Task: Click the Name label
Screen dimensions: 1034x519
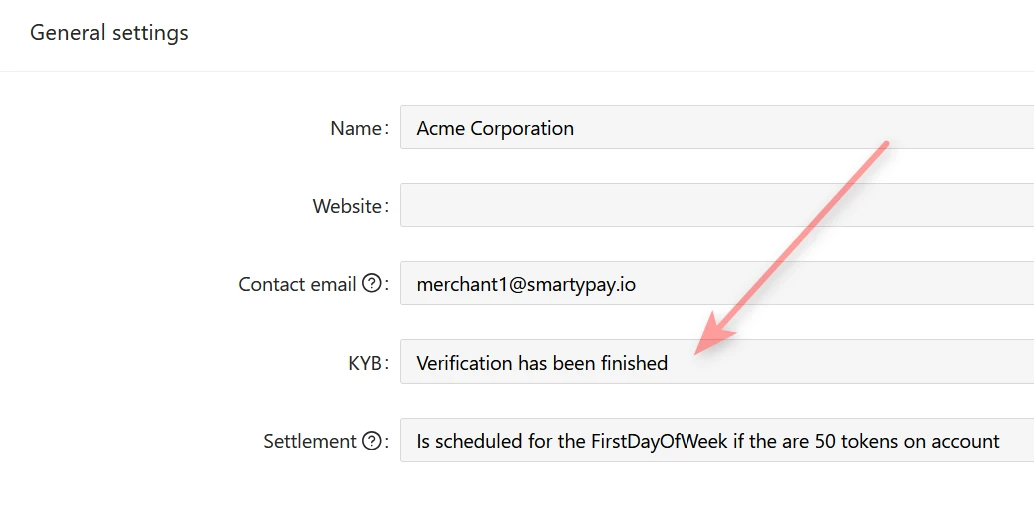Action: click(356, 128)
